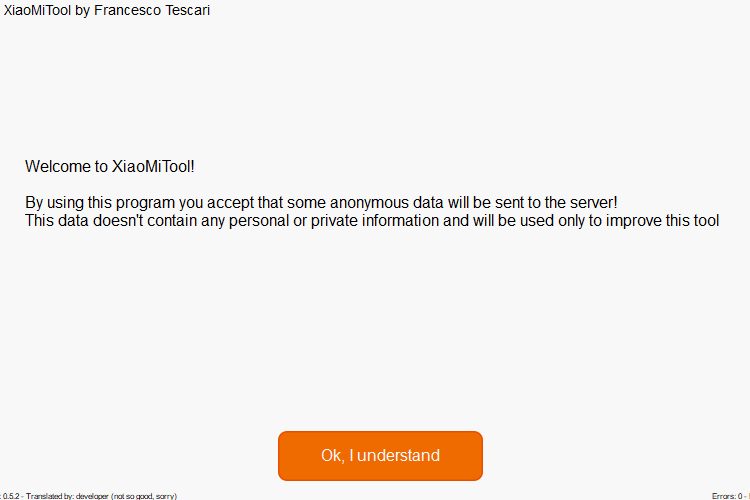This screenshot has width=750, height=500.
Task: Click the "(not so good, sorry)" note
Action: [144, 496]
